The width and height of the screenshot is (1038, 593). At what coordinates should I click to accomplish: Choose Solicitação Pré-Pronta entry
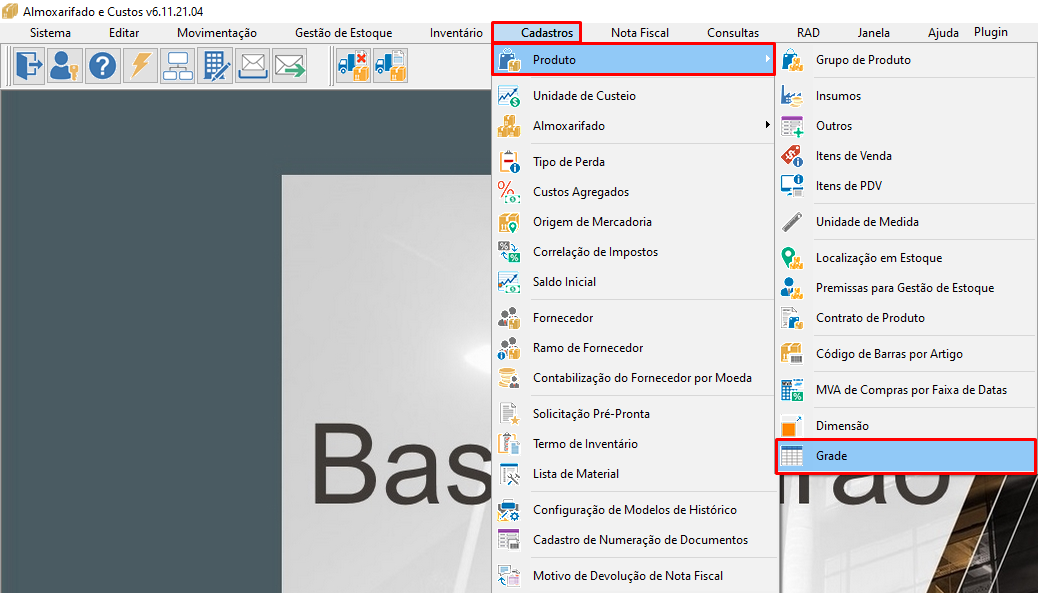(x=634, y=414)
